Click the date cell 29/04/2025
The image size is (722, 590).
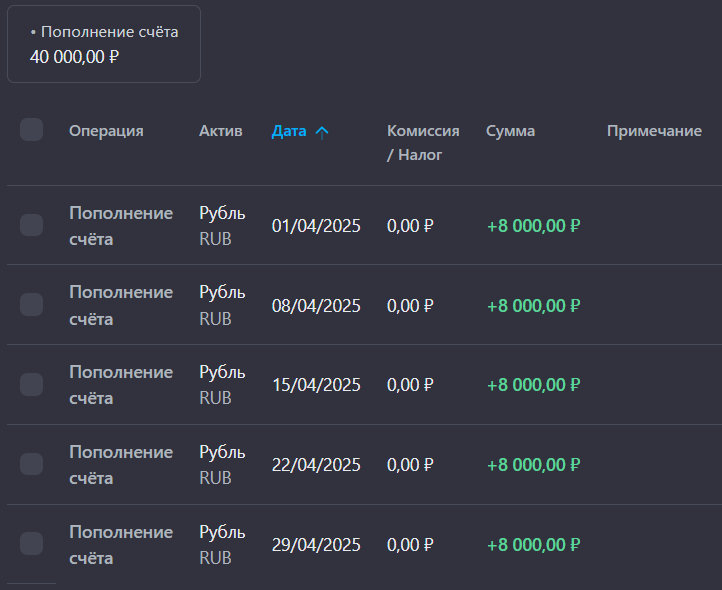coord(316,545)
